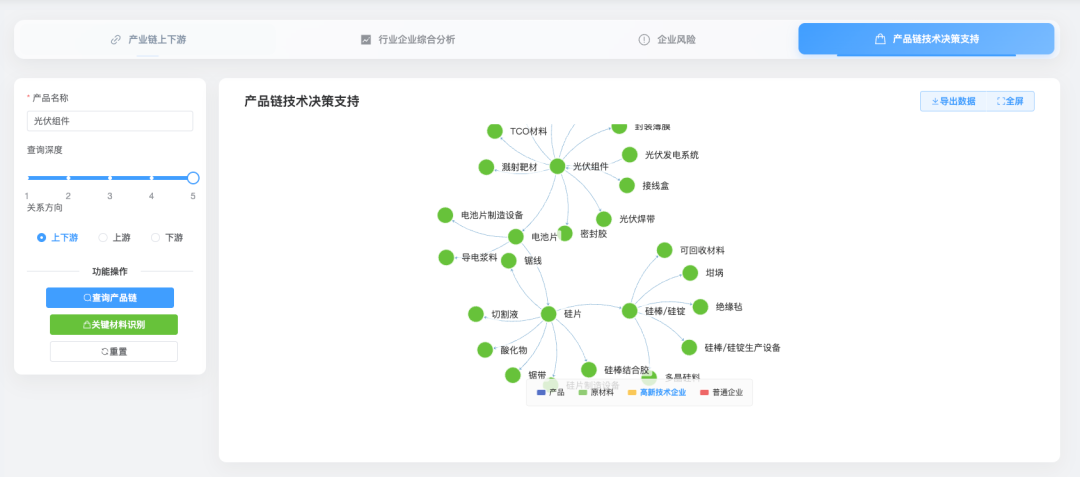Select the 产品链技术决策支持 tab
1080x477 pixels.
pos(926,39)
